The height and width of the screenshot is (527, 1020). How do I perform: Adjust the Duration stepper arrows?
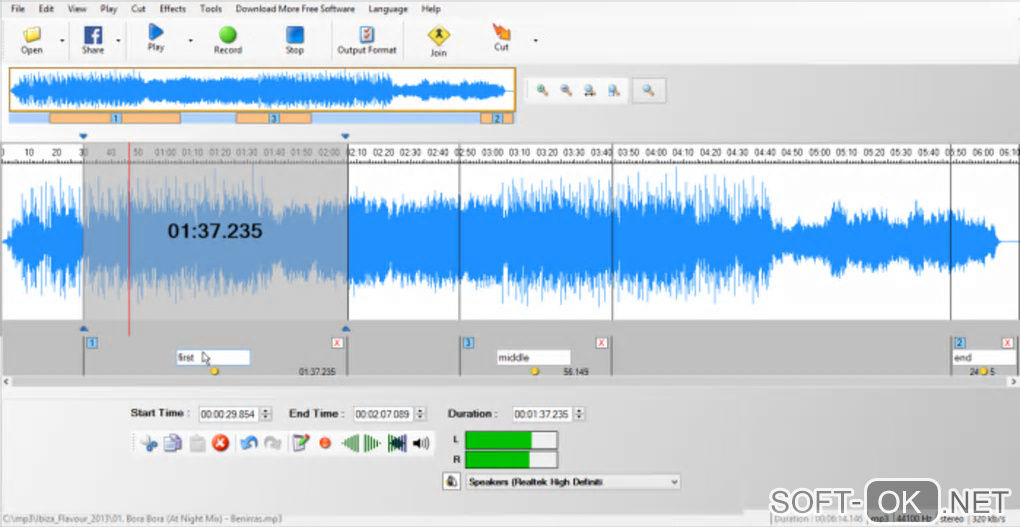coord(579,414)
